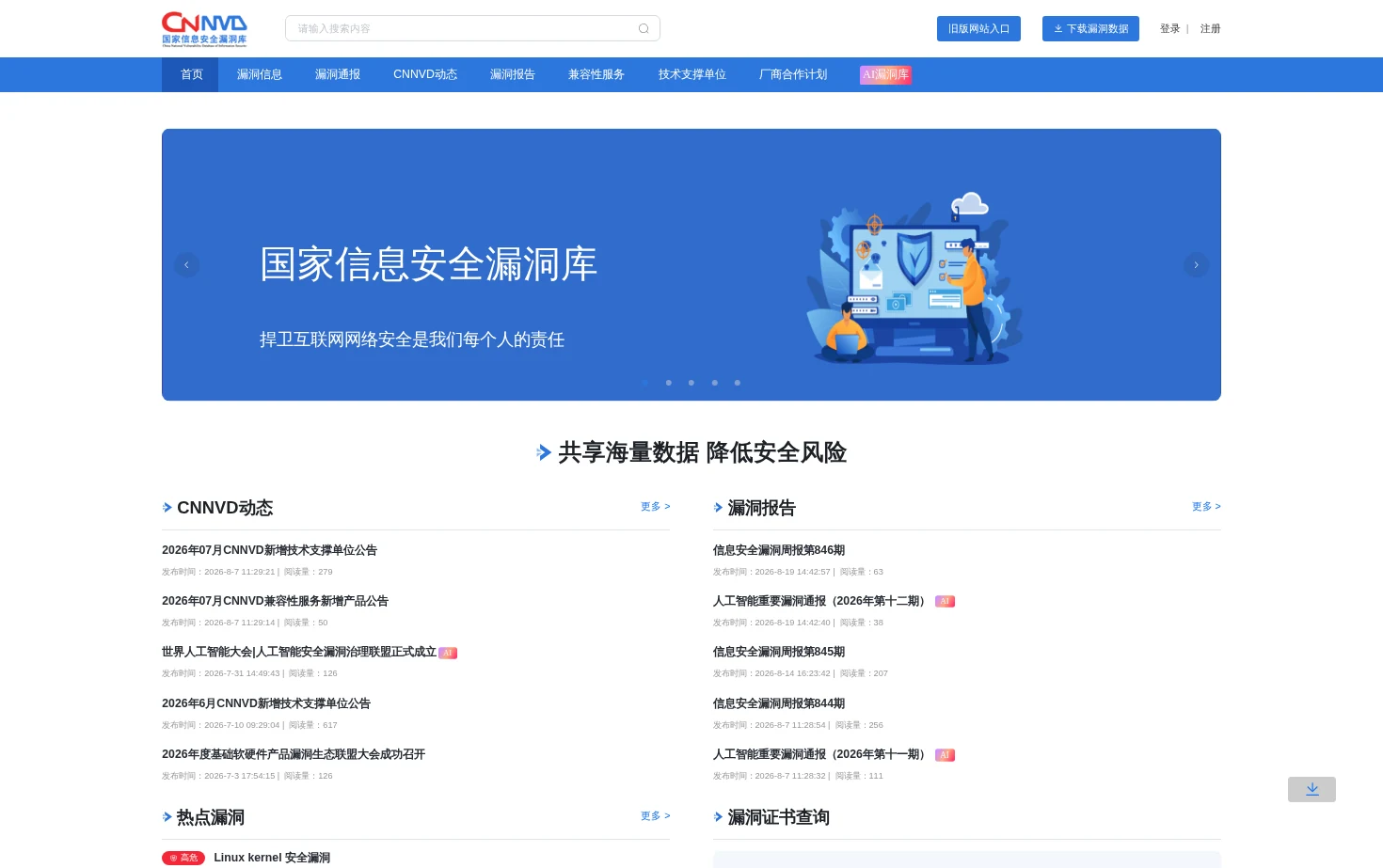The image size is (1383, 868).
Task: Click arrow icon beside 漏洞报告 heading
Action: (719, 508)
